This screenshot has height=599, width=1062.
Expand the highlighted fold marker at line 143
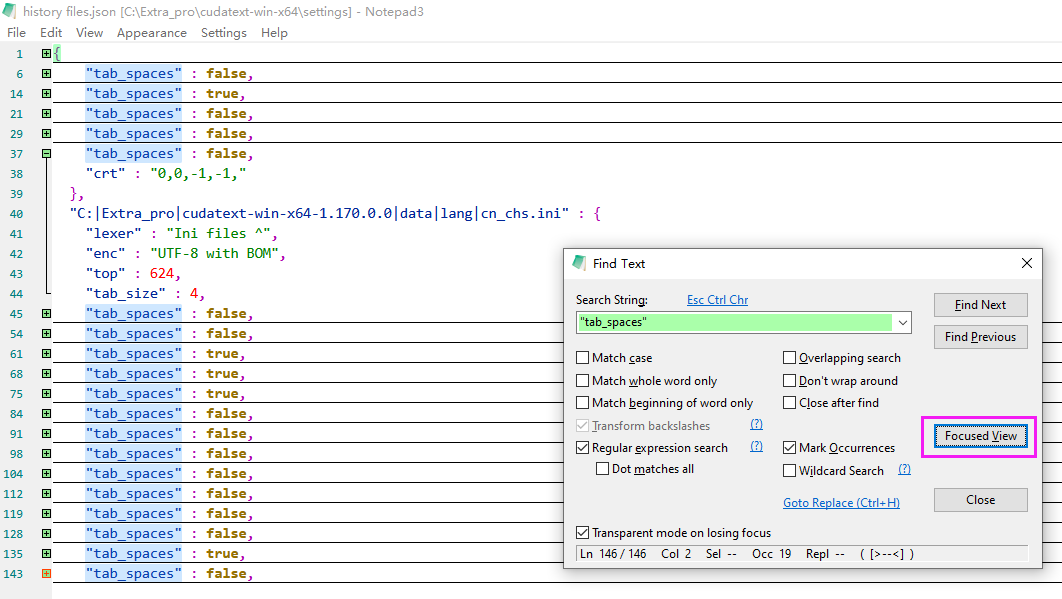coord(46,574)
